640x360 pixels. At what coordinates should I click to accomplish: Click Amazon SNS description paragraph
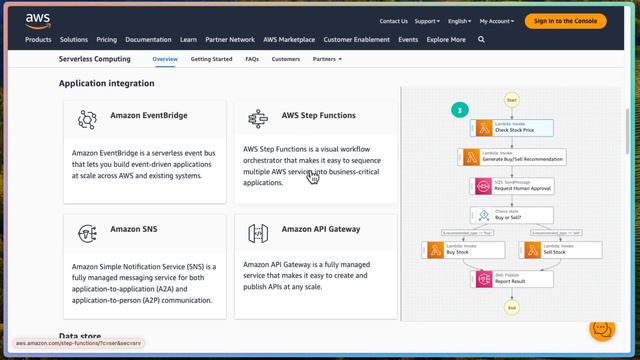click(144, 283)
